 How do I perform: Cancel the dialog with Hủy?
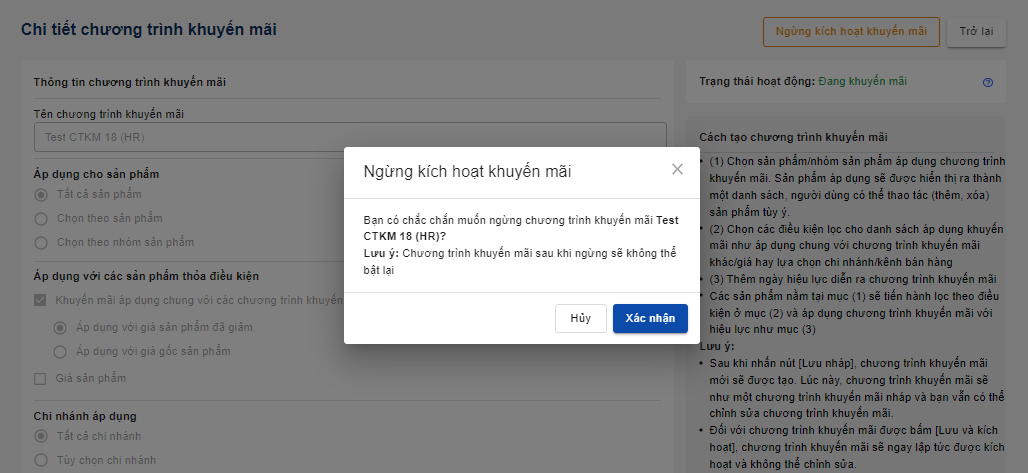pyautogui.click(x=581, y=318)
